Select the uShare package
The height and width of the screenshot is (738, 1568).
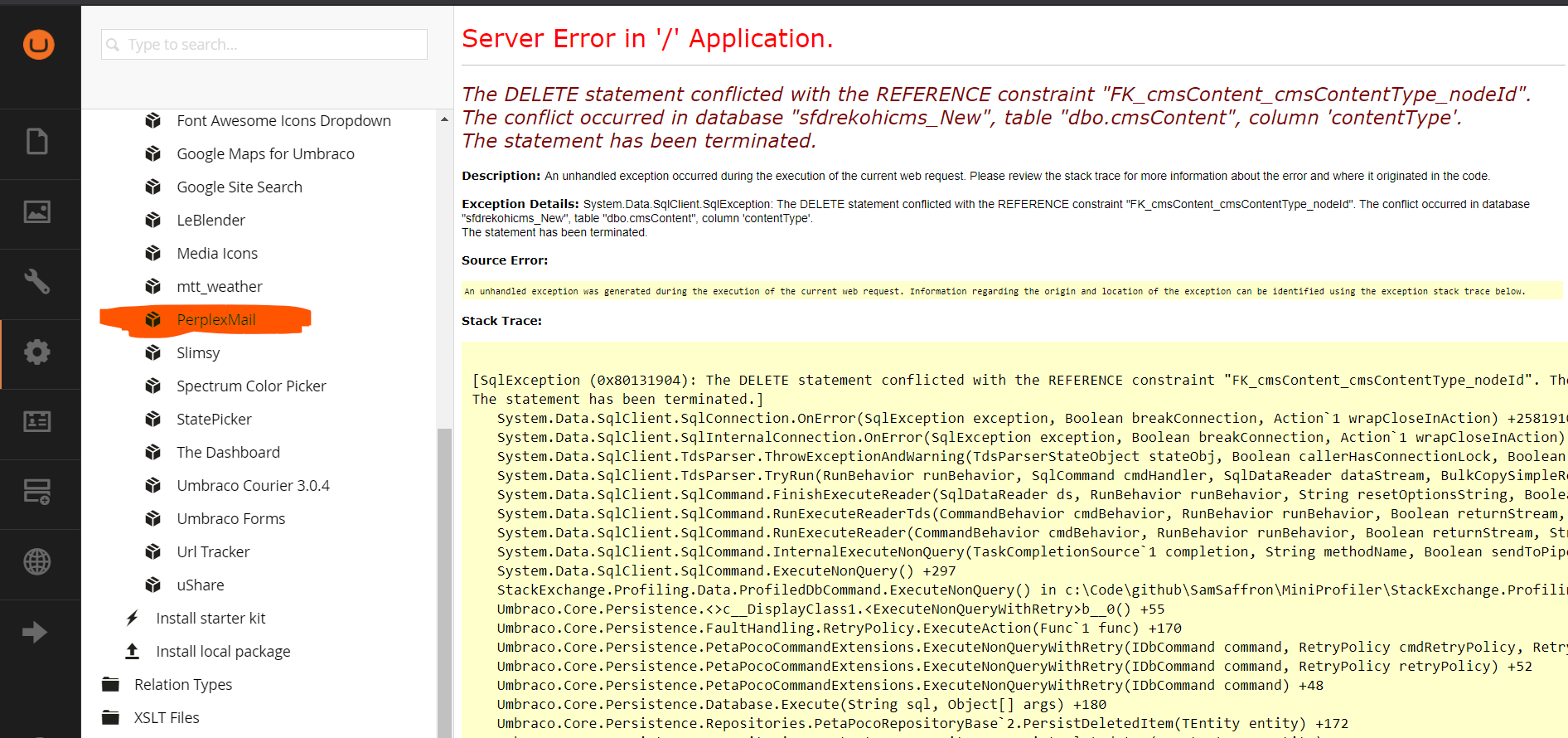pyautogui.click(x=200, y=585)
